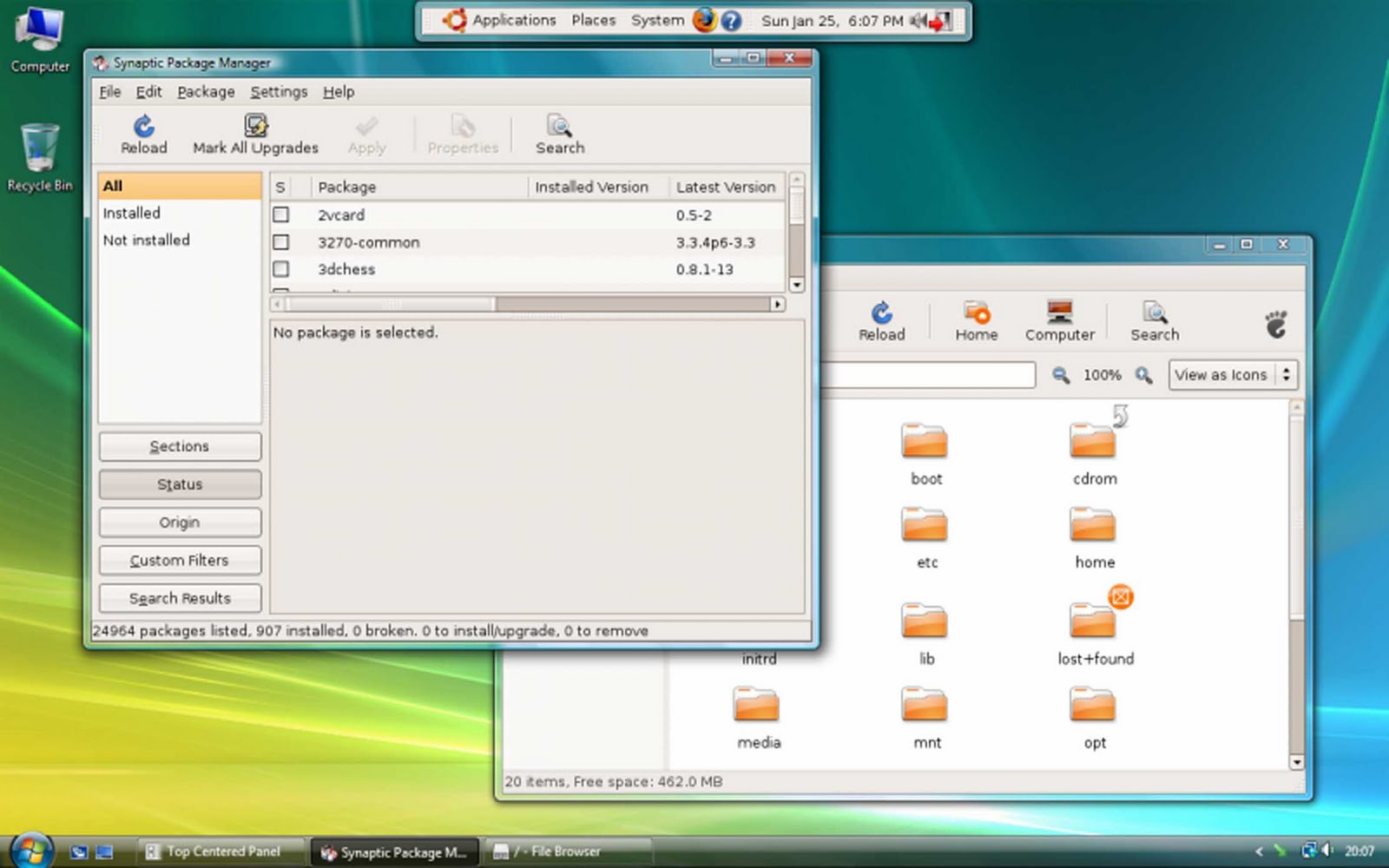Mark the 3dchess package checkbox
The height and width of the screenshot is (868, 1389).
click(x=281, y=269)
